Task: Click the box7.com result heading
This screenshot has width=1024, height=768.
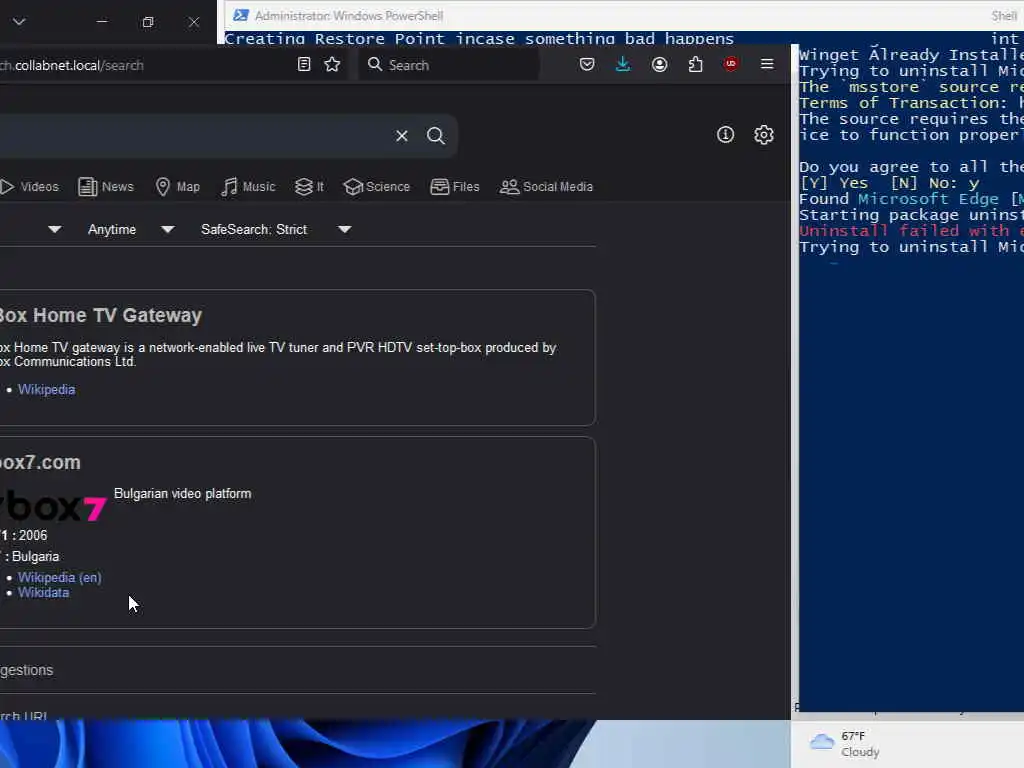Action: click(40, 462)
